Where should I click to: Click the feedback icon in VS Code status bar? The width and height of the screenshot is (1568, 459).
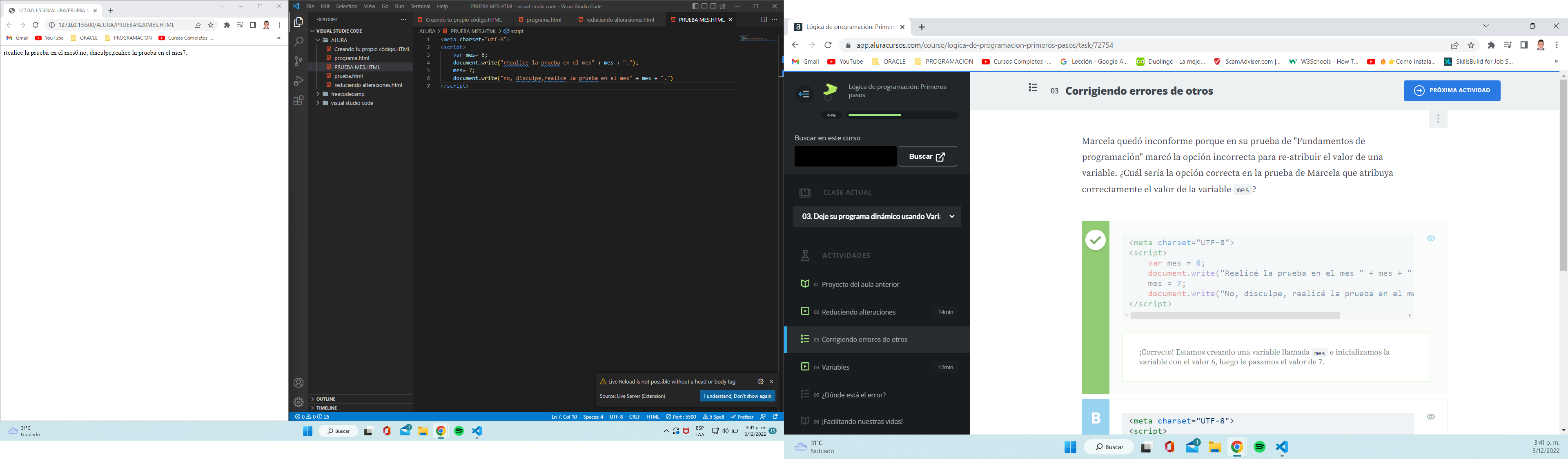pyautogui.click(x=763, y=417)
